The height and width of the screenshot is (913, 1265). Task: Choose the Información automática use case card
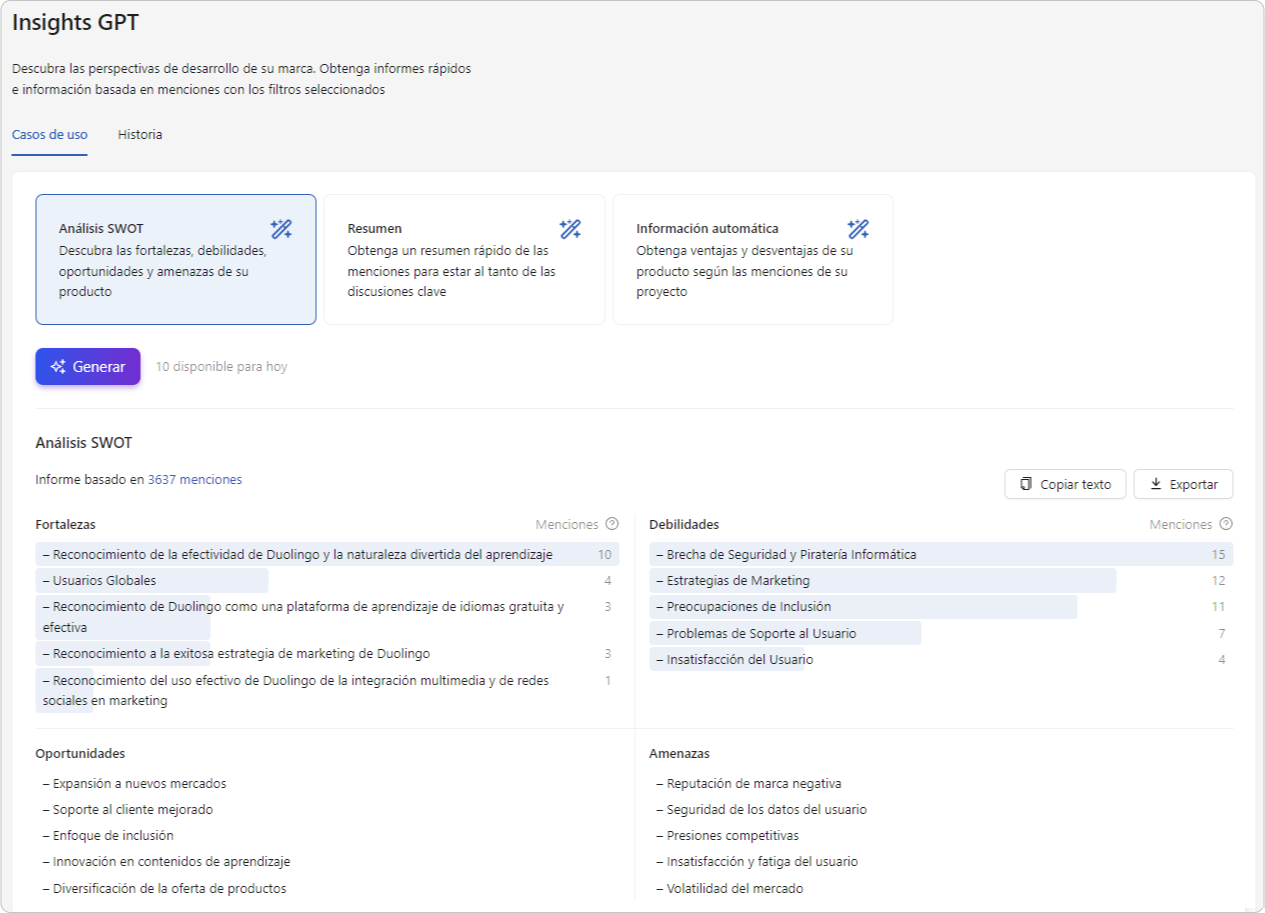coord(753,259)
